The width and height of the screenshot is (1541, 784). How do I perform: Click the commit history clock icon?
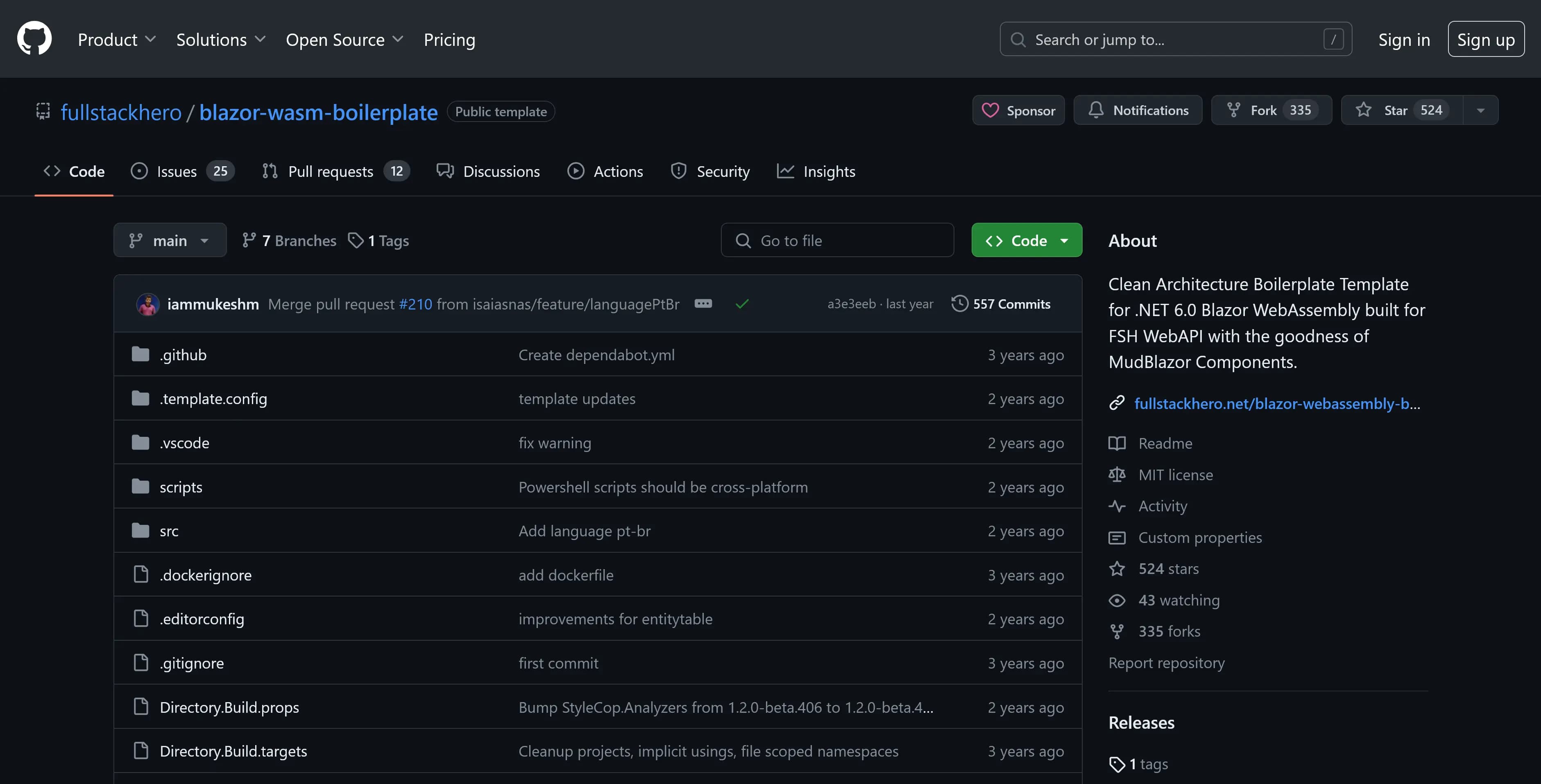point(959,304)
